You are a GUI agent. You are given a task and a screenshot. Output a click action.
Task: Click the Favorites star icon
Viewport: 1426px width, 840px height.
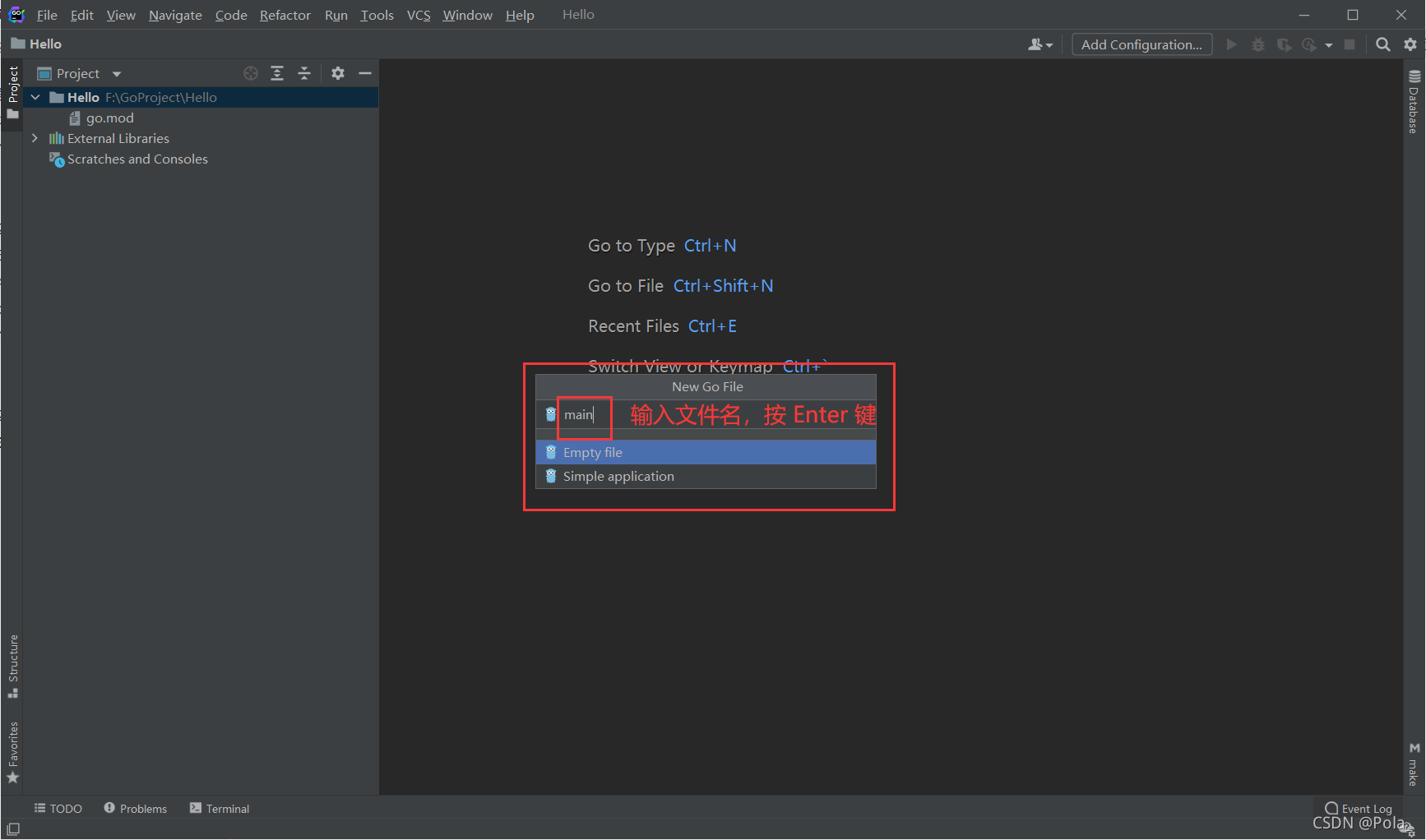click(12, 778)
